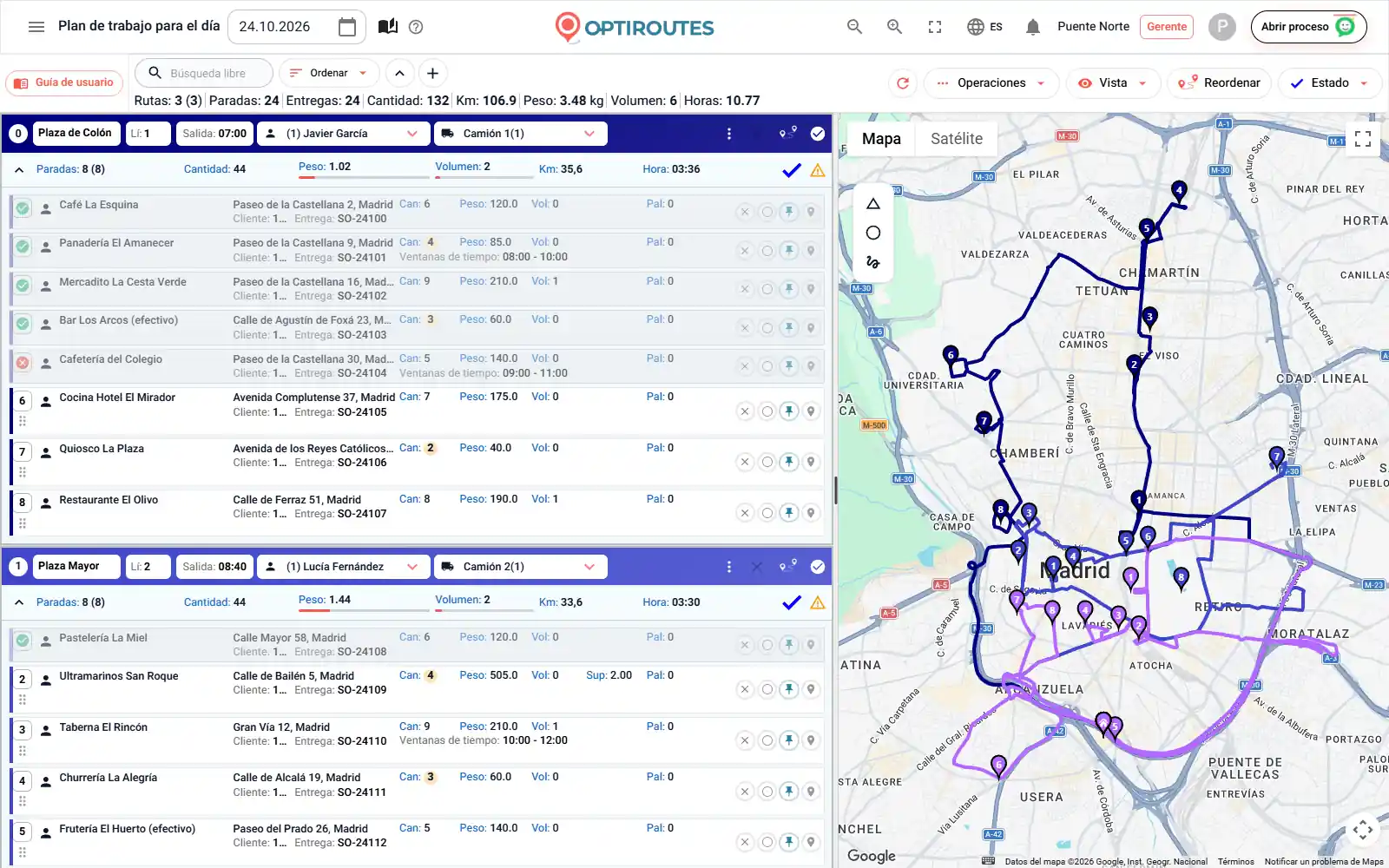The image size is (1389, 868).
Task: Open the notifications bell
Action: 1032,27
